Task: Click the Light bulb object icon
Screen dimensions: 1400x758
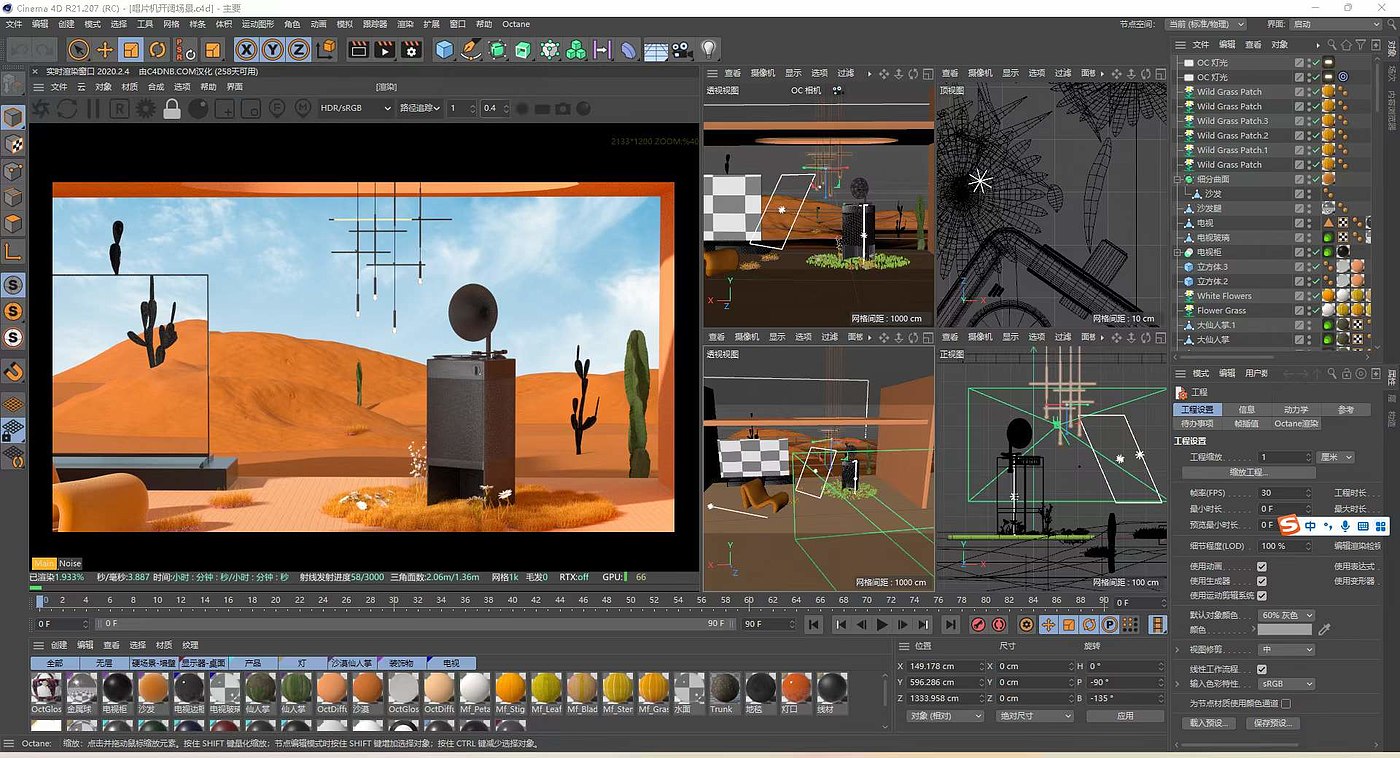Action: pos(708,49)
